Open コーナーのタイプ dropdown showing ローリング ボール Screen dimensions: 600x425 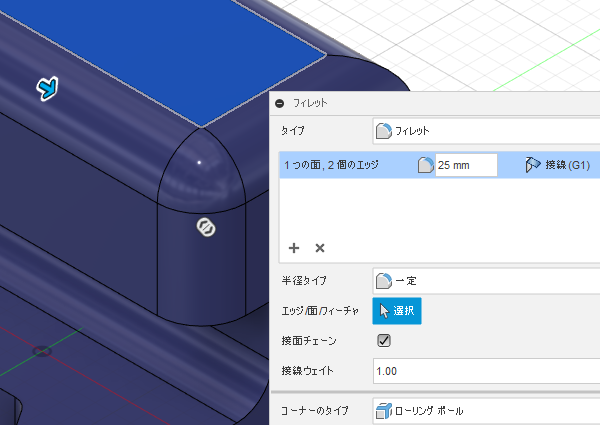(x=486, y=411)
